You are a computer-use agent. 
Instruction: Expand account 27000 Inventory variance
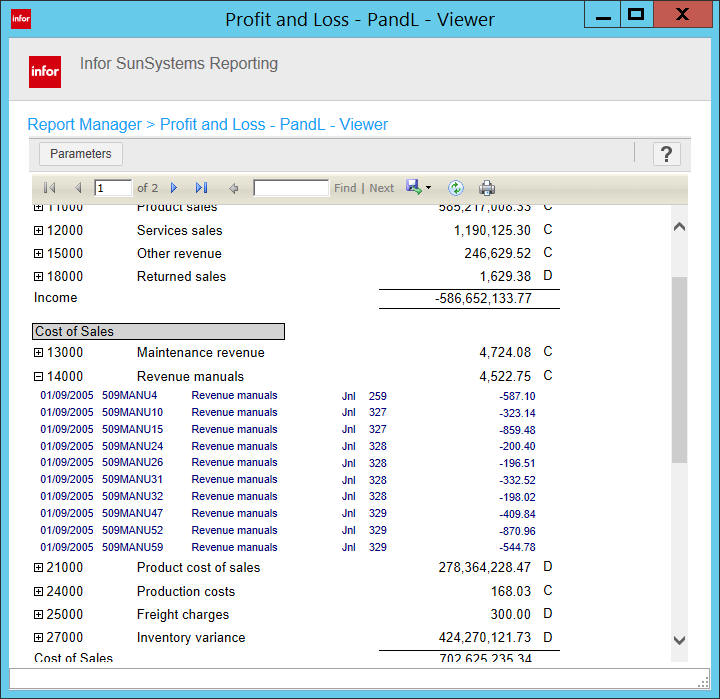(x=39, y=637)
